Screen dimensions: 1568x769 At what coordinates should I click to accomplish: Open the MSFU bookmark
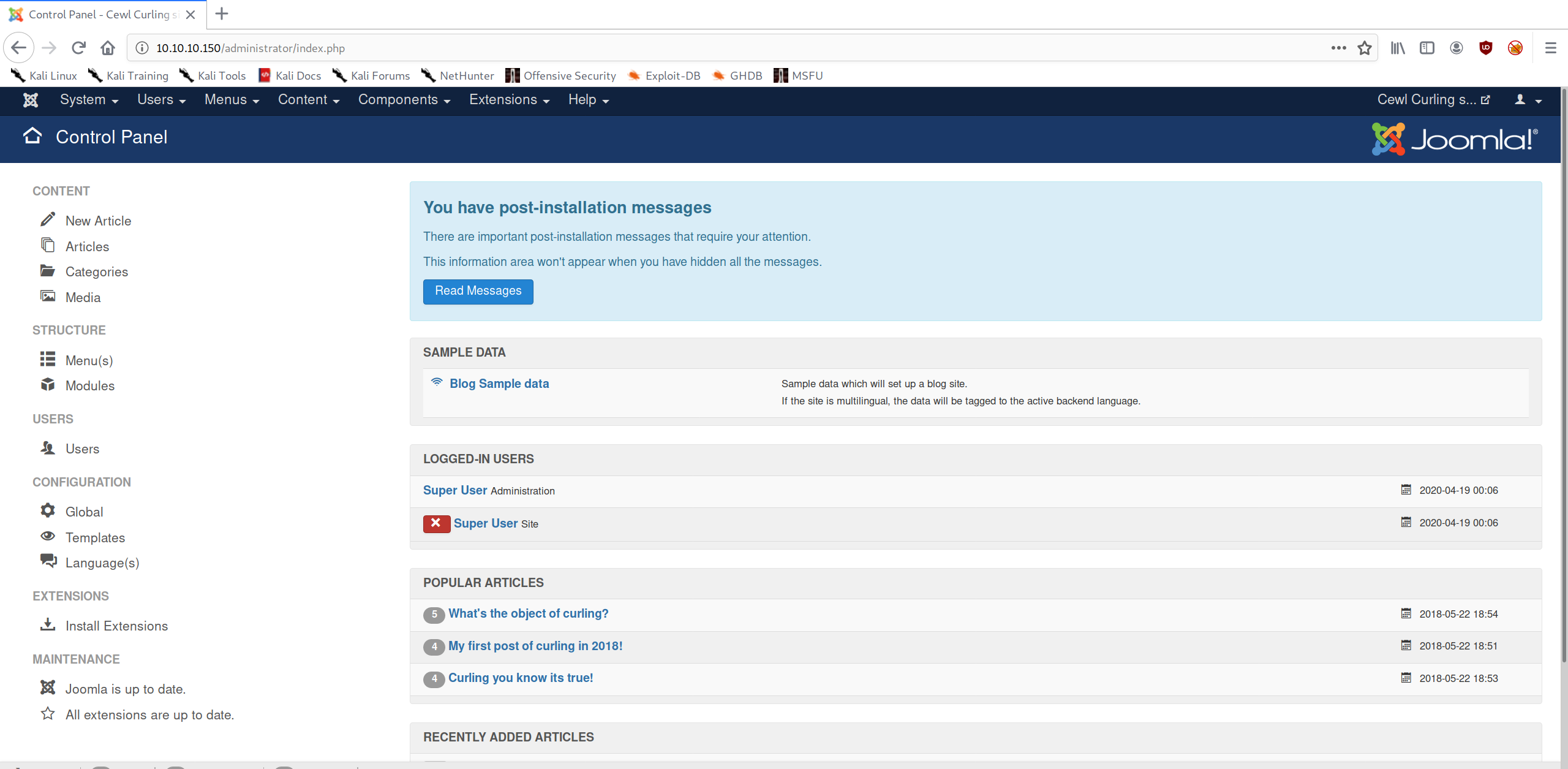[798, 75]
